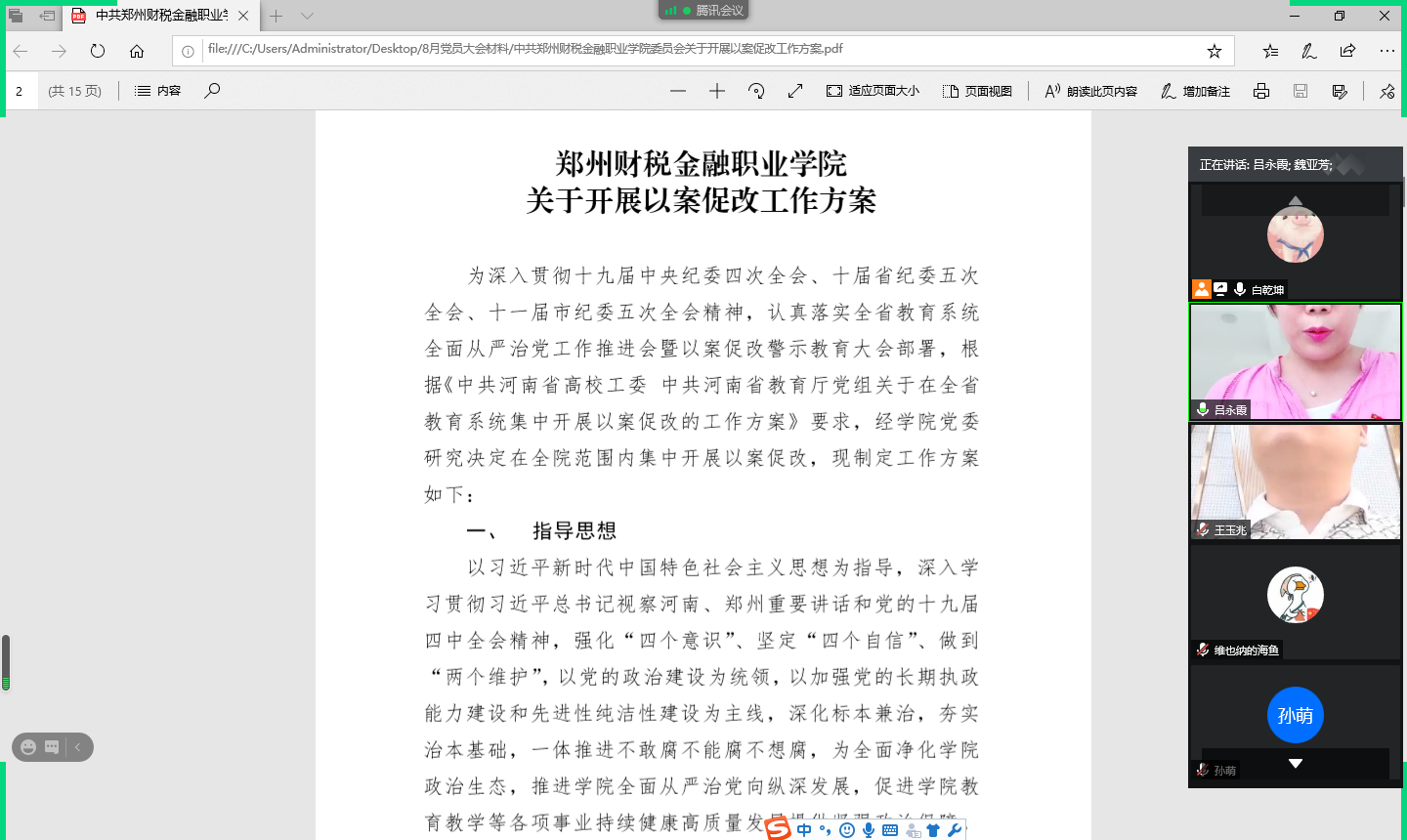Click the browser Back arrow

click(x=21, y=51)
